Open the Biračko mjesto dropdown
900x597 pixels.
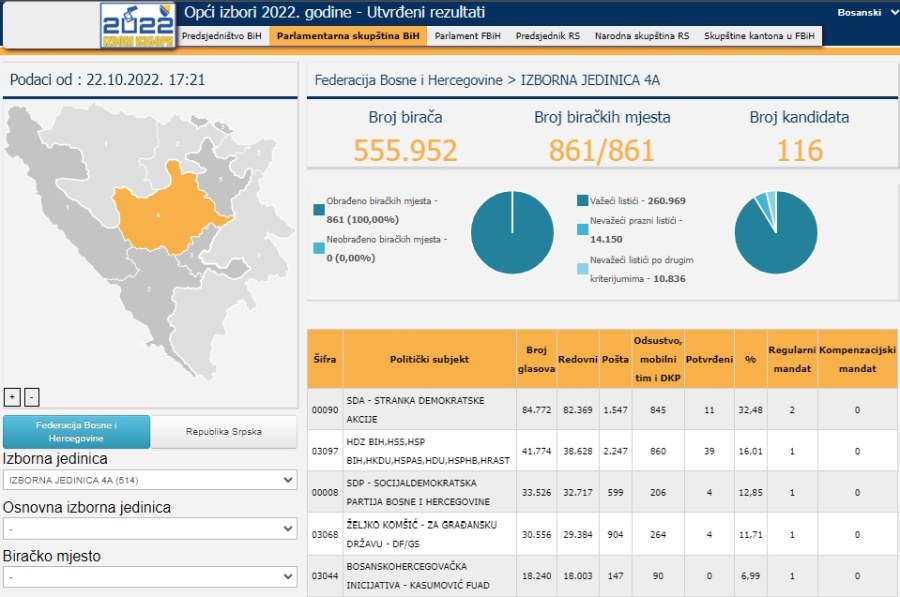click(x=150, y=577)
